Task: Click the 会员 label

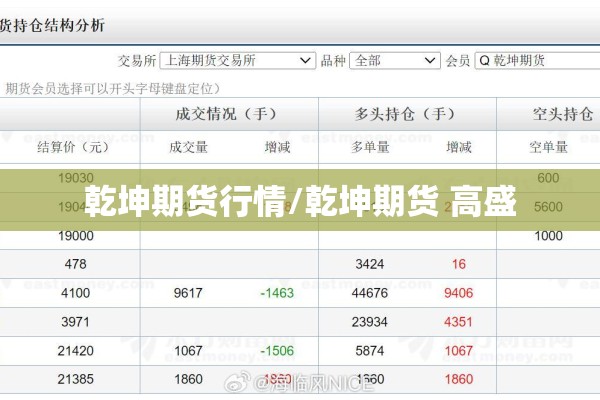Action: 458,61
